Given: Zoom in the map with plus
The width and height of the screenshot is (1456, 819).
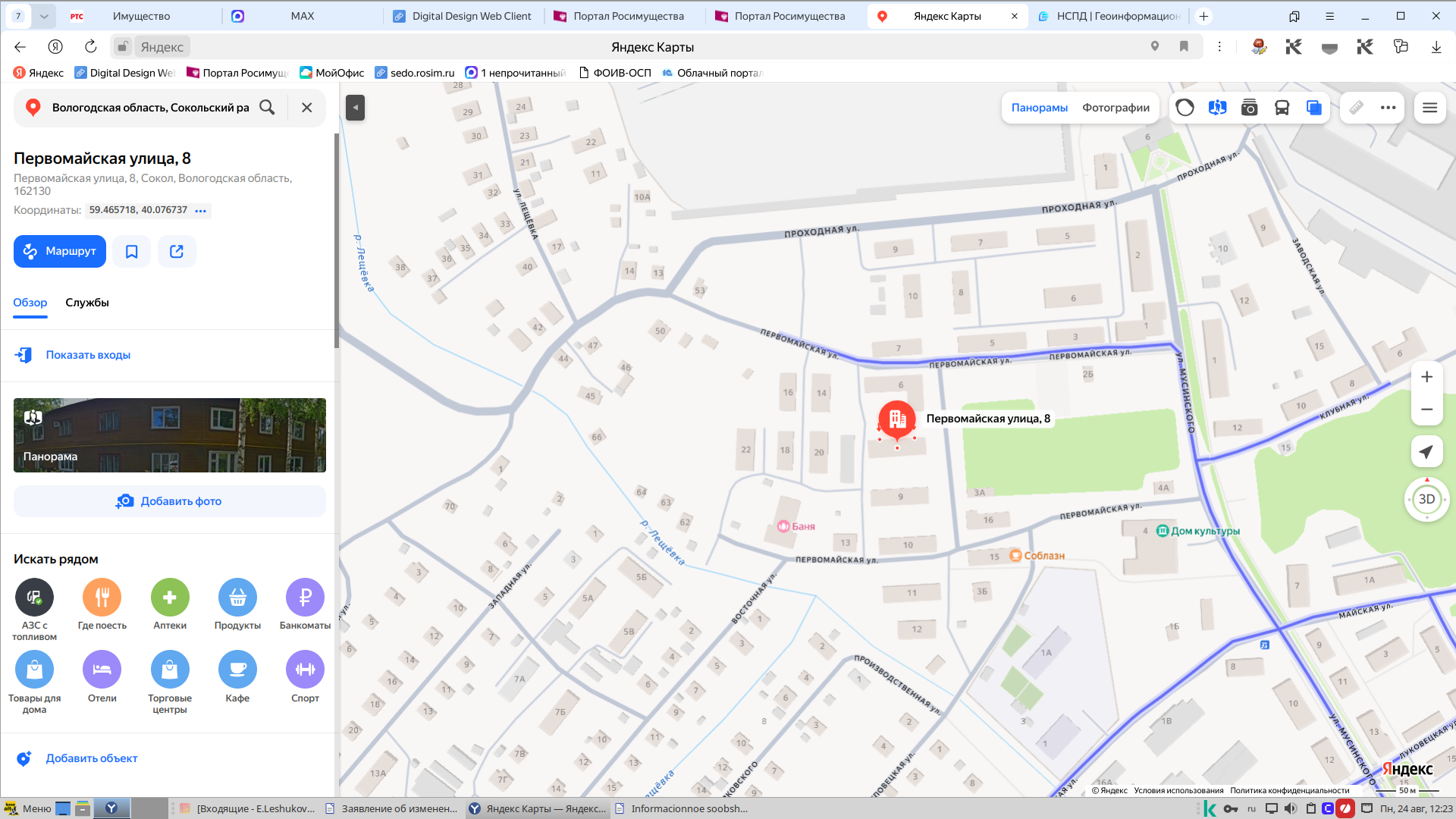Looking at the screenshot, I should click(x=1427, y=377).
